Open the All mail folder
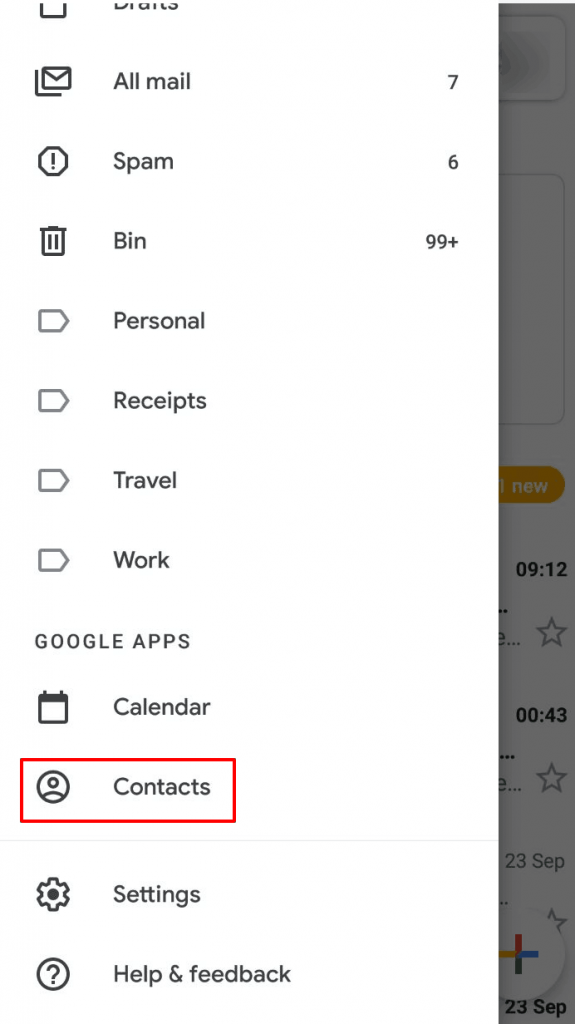This screenshot has height=1024, width=575. (x=249, y=82)
